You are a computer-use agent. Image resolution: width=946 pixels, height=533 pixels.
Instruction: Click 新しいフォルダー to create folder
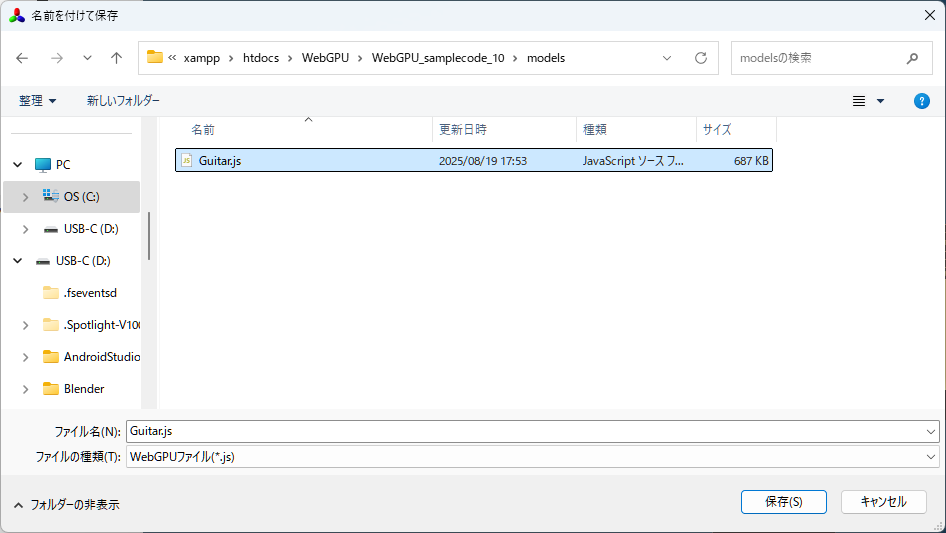[123, 101]
